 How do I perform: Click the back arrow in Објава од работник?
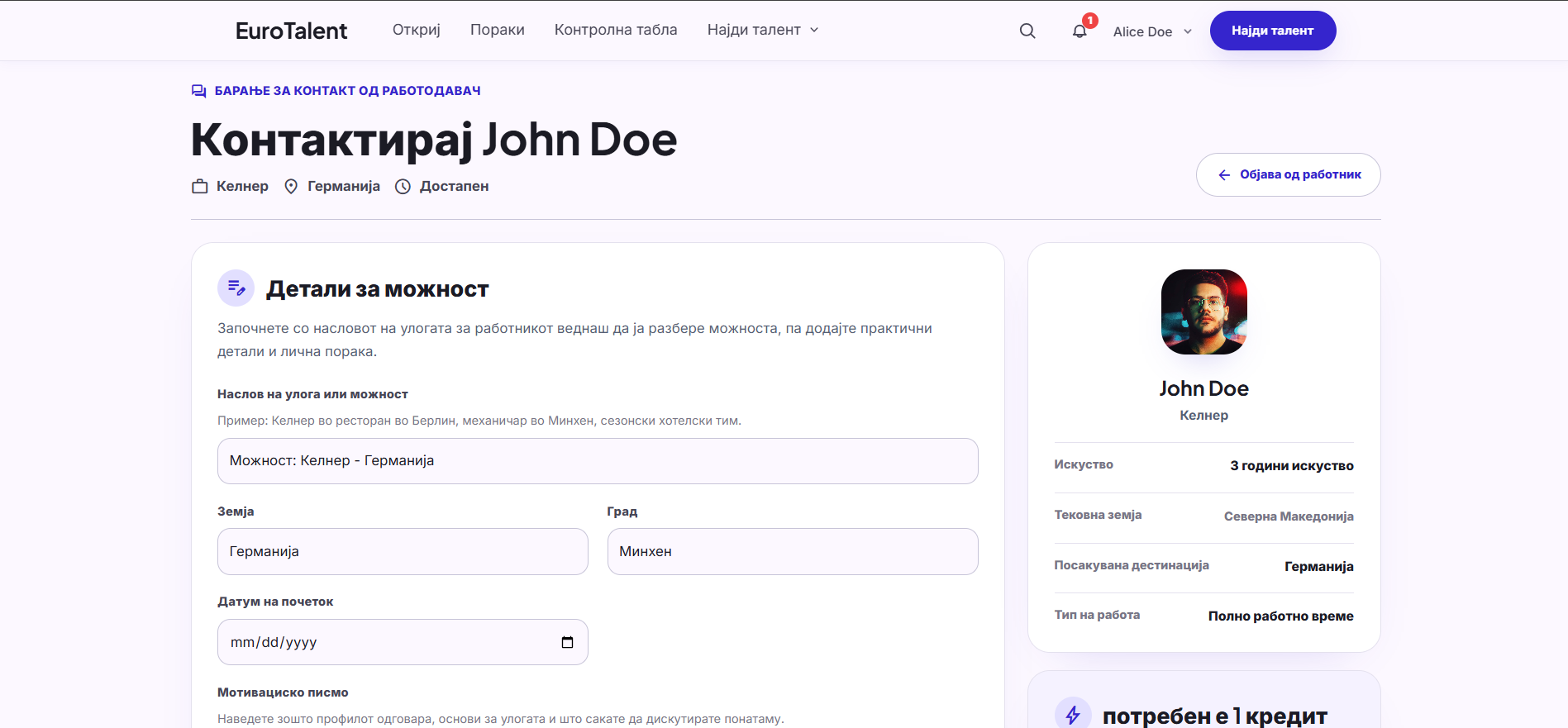pyautogui.click(x=1224, y=175)
